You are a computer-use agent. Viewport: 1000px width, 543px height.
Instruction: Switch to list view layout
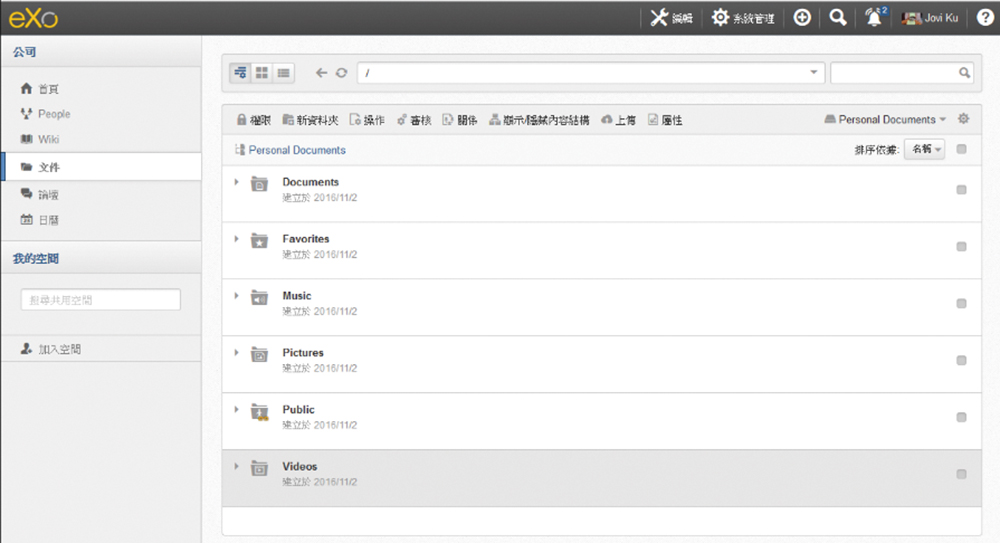point(284,73)
